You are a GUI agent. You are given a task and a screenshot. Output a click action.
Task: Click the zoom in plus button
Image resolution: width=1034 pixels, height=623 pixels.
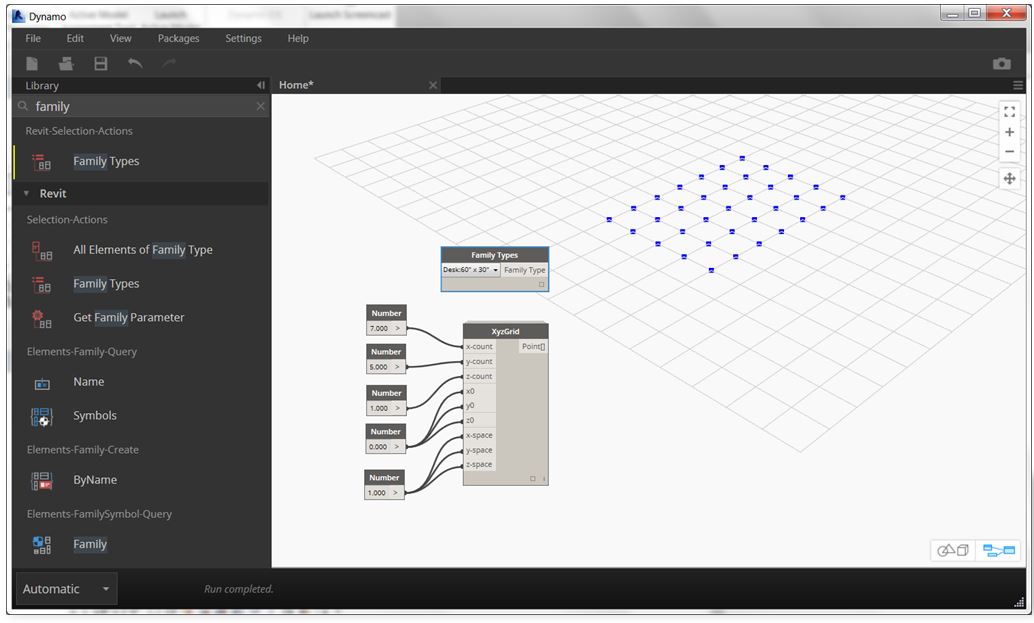click(1009, 131)
